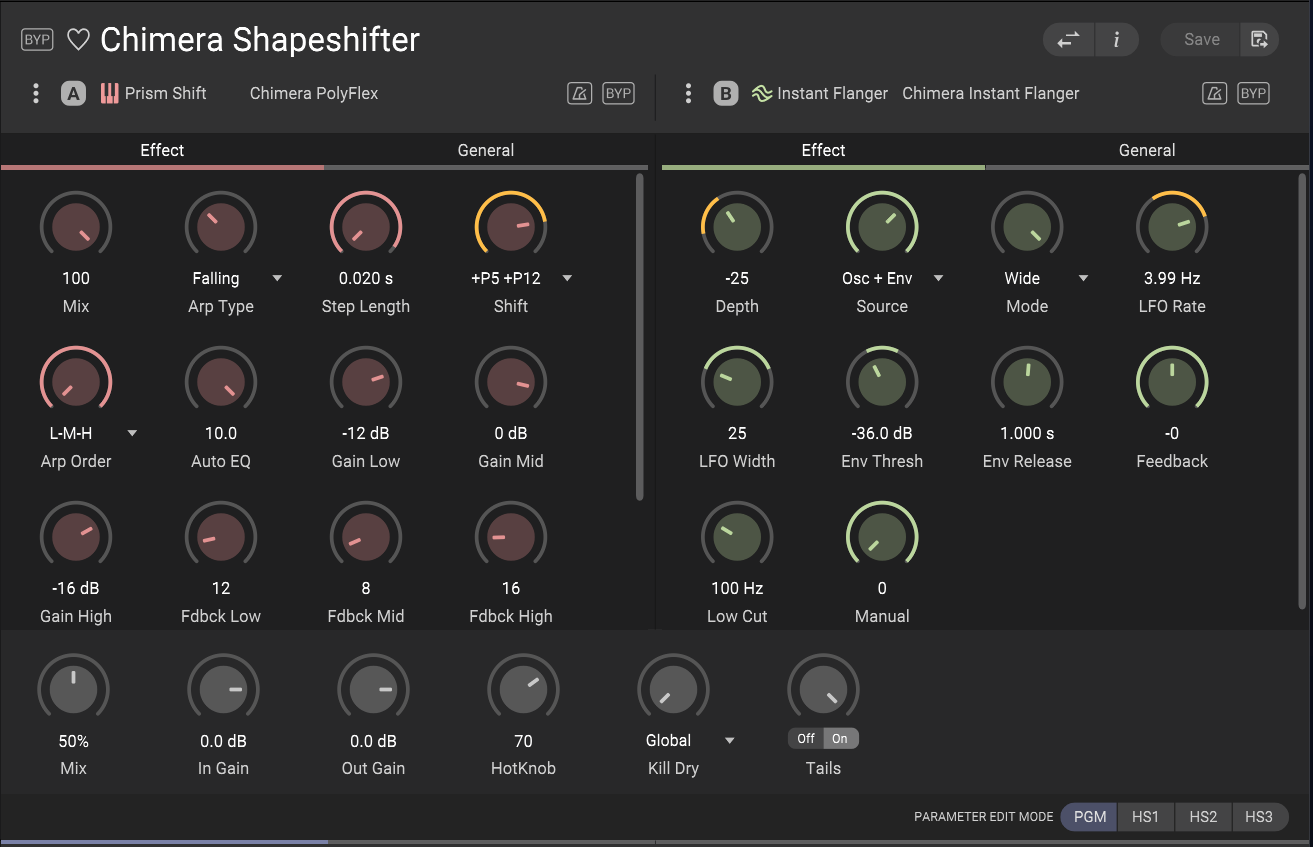Click the Feedback knob
Viewport: 1313px width, 847px height.
[1172, 382]
